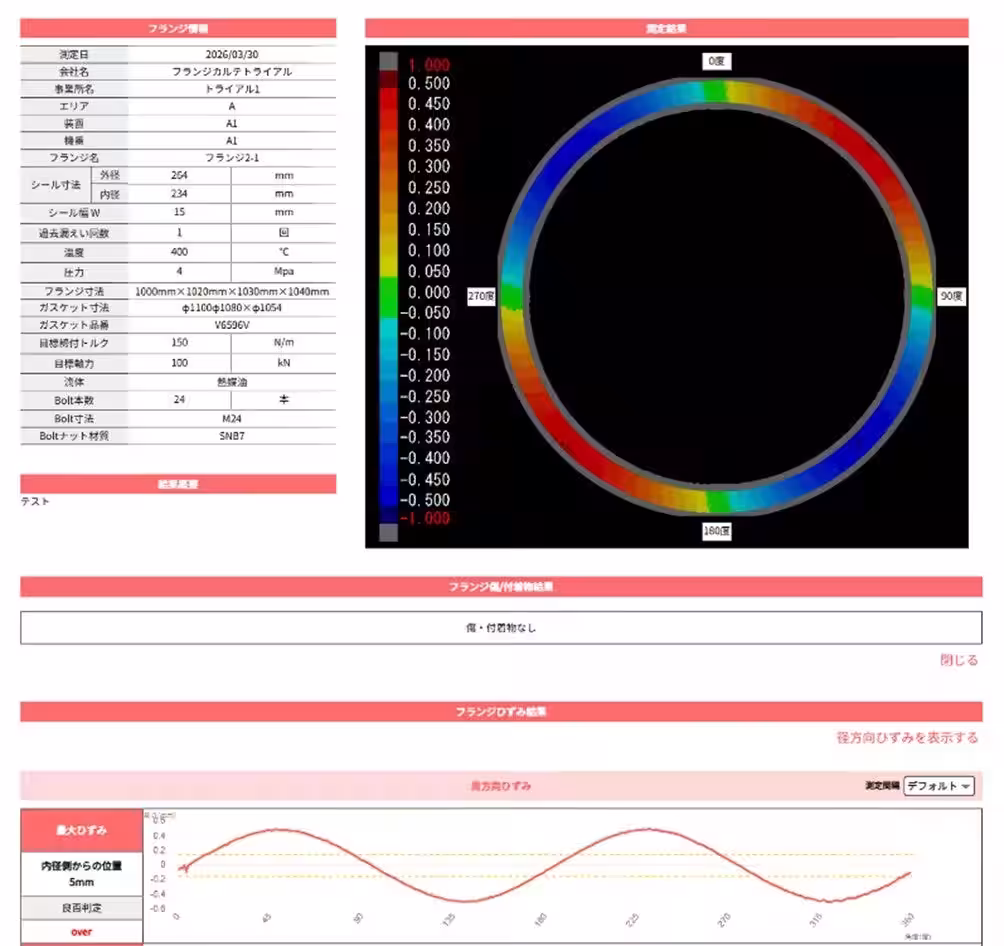Image resolution: width=1004 pixels, height=946 pixels.
Task: Click the 傷・付着物なし result box
Action: 501,628
